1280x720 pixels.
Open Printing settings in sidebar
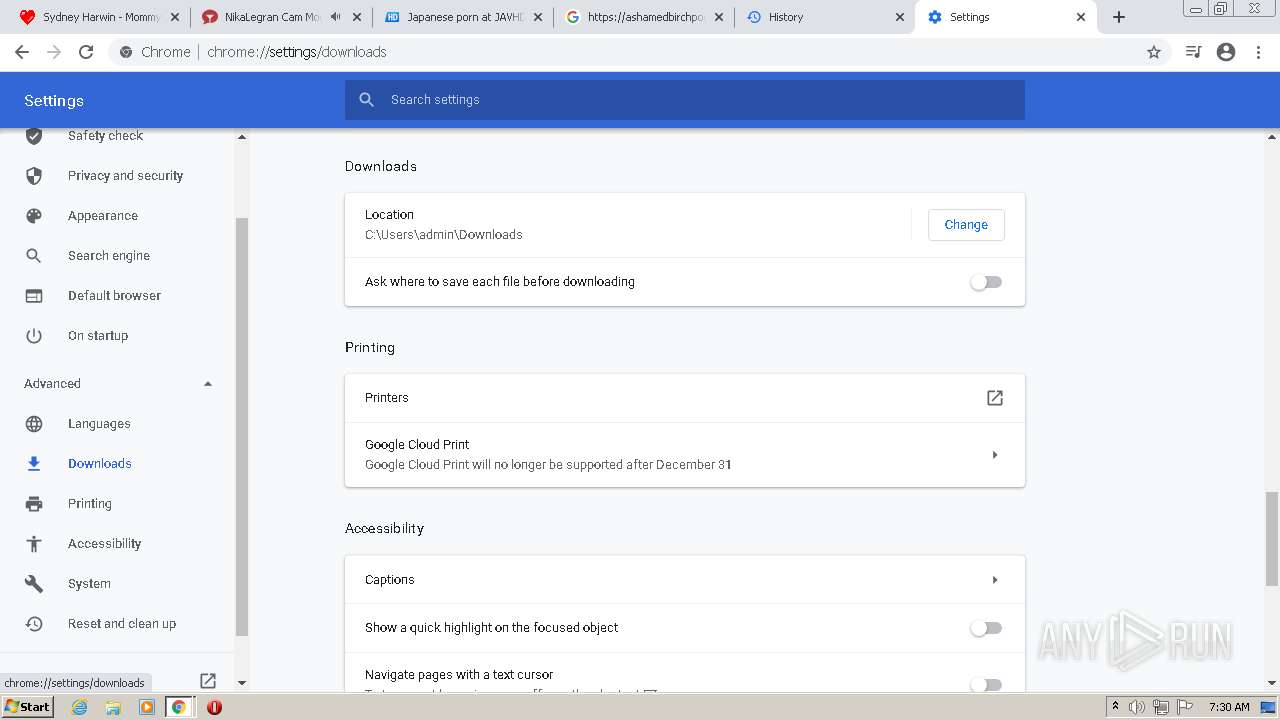point(90,504)
